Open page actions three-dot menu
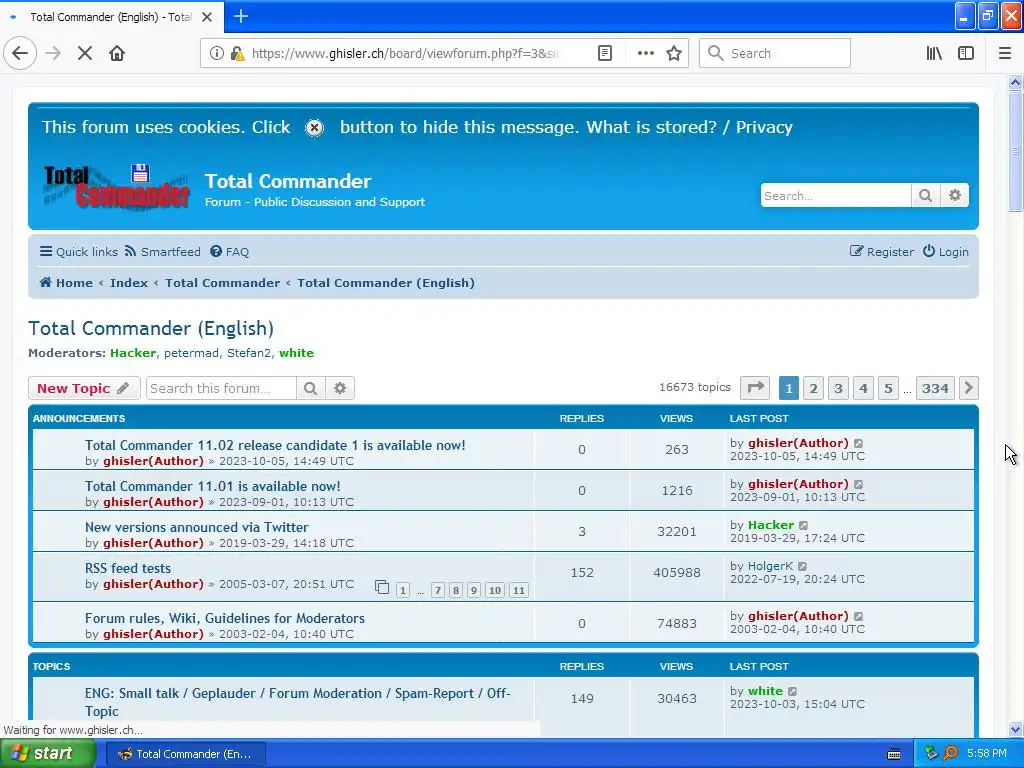The image size is (1024, 768). (645, 54)
